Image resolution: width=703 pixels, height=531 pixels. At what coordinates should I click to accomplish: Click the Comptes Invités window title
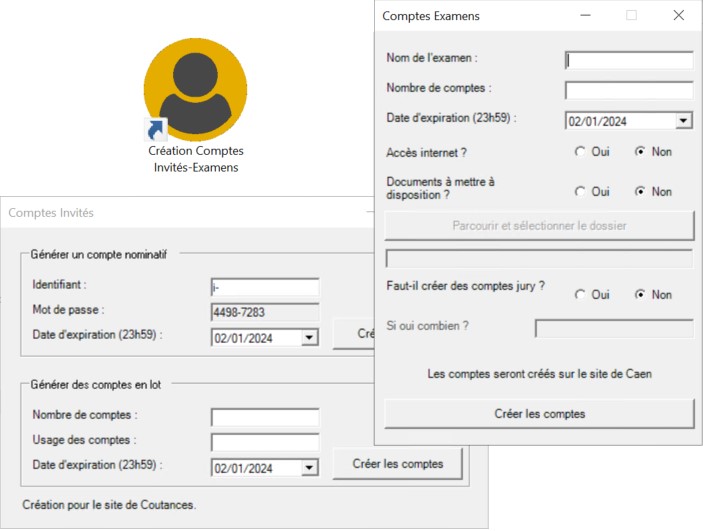coord(51,213)
